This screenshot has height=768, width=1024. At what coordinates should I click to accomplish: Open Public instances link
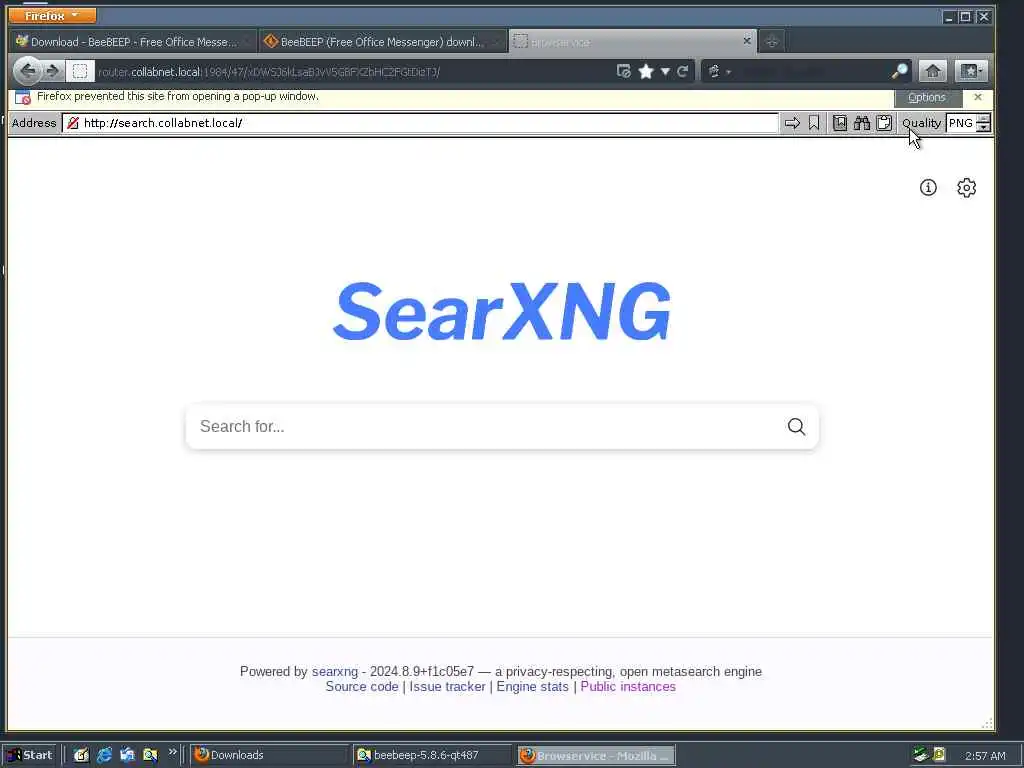click(628, 686)
